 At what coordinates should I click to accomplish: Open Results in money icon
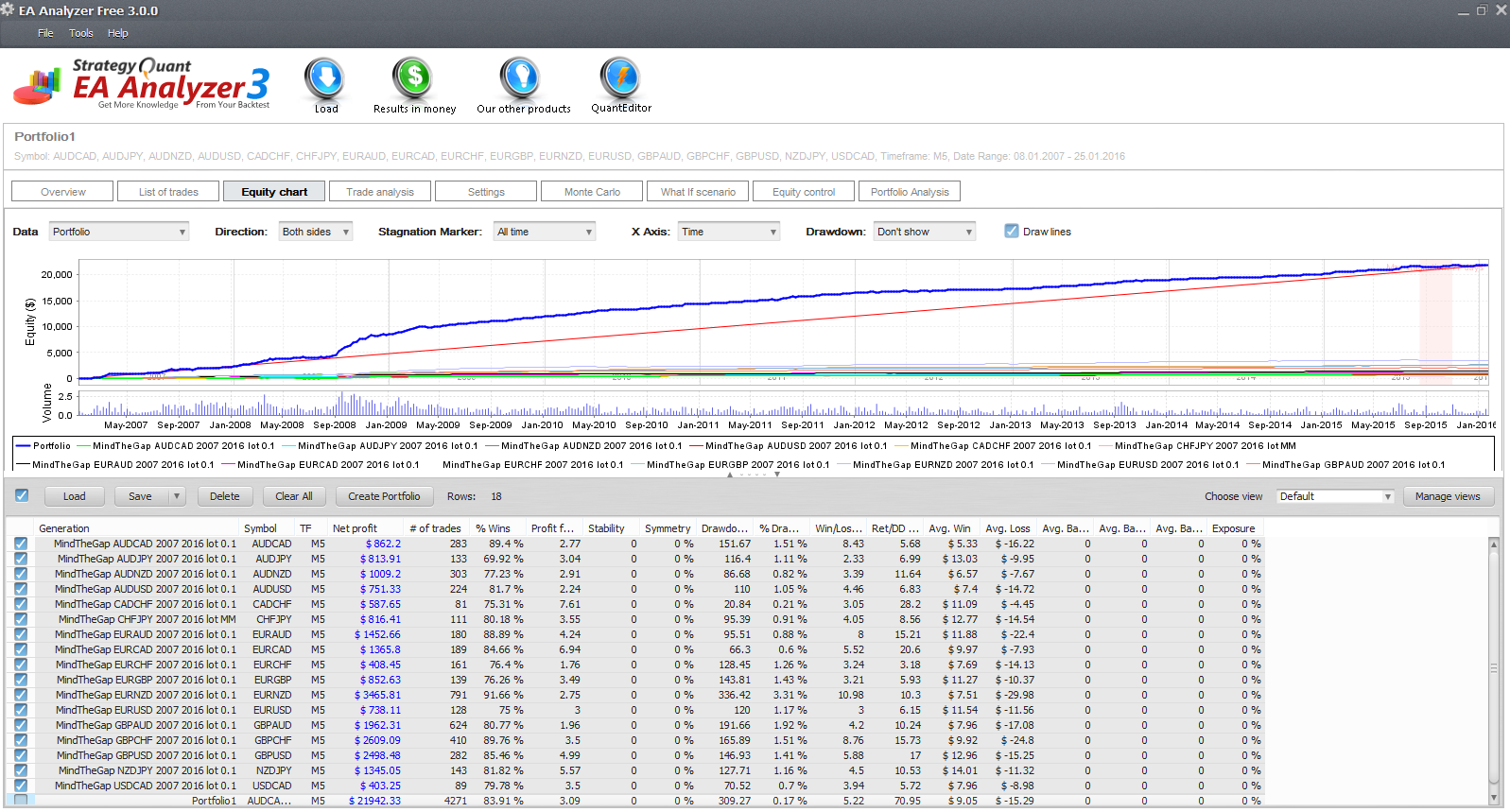point(413,79)
